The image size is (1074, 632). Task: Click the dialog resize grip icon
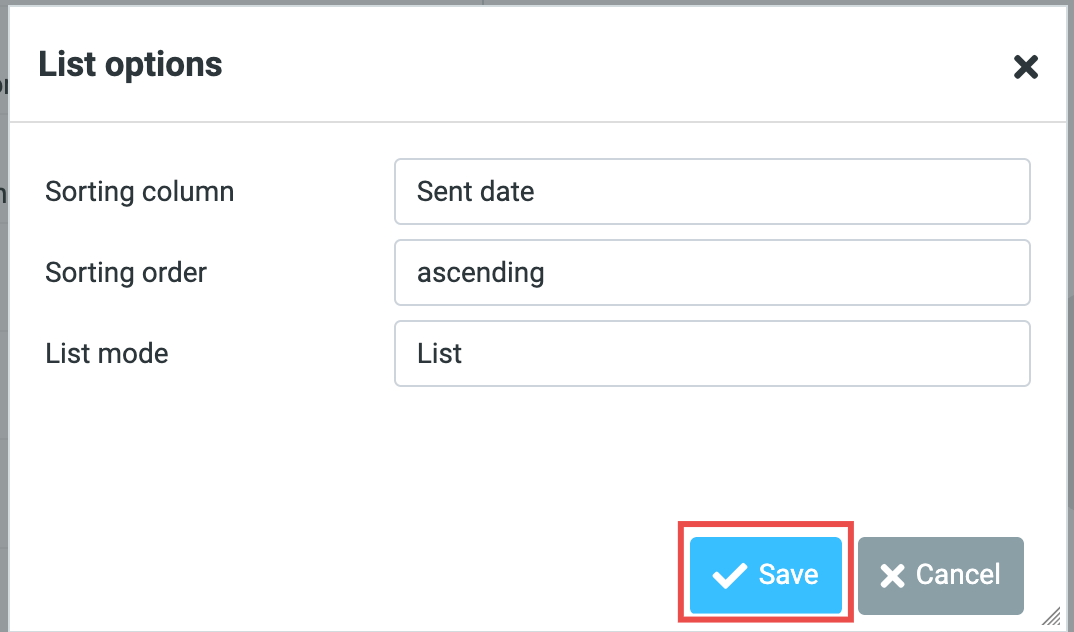1052,616
